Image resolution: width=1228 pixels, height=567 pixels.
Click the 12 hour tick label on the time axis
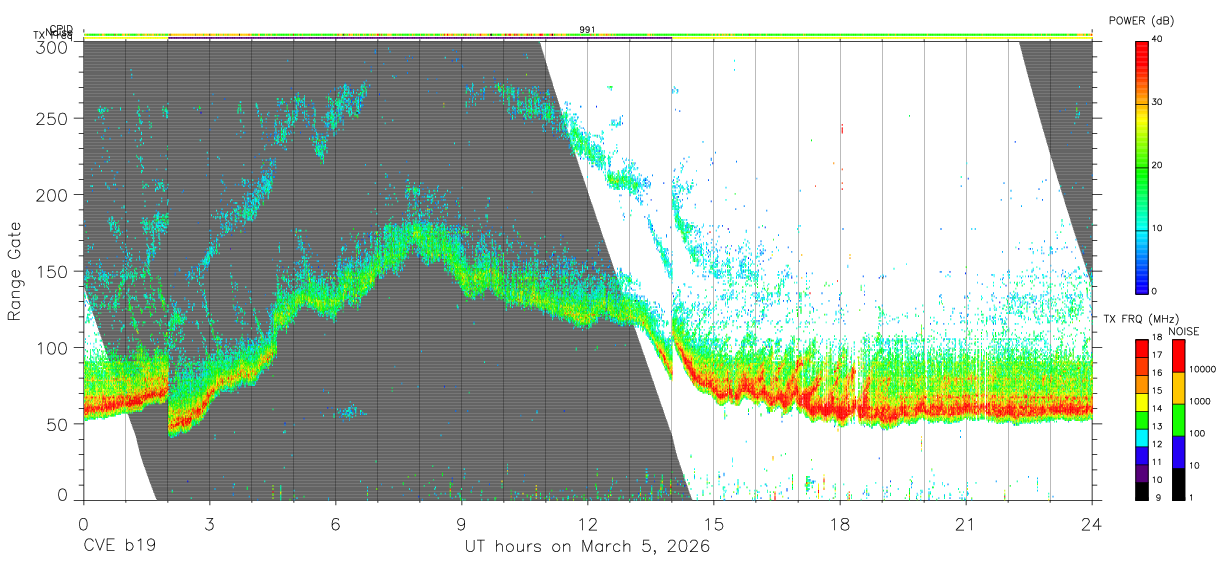pyautogui.click(x=587, y=524)
